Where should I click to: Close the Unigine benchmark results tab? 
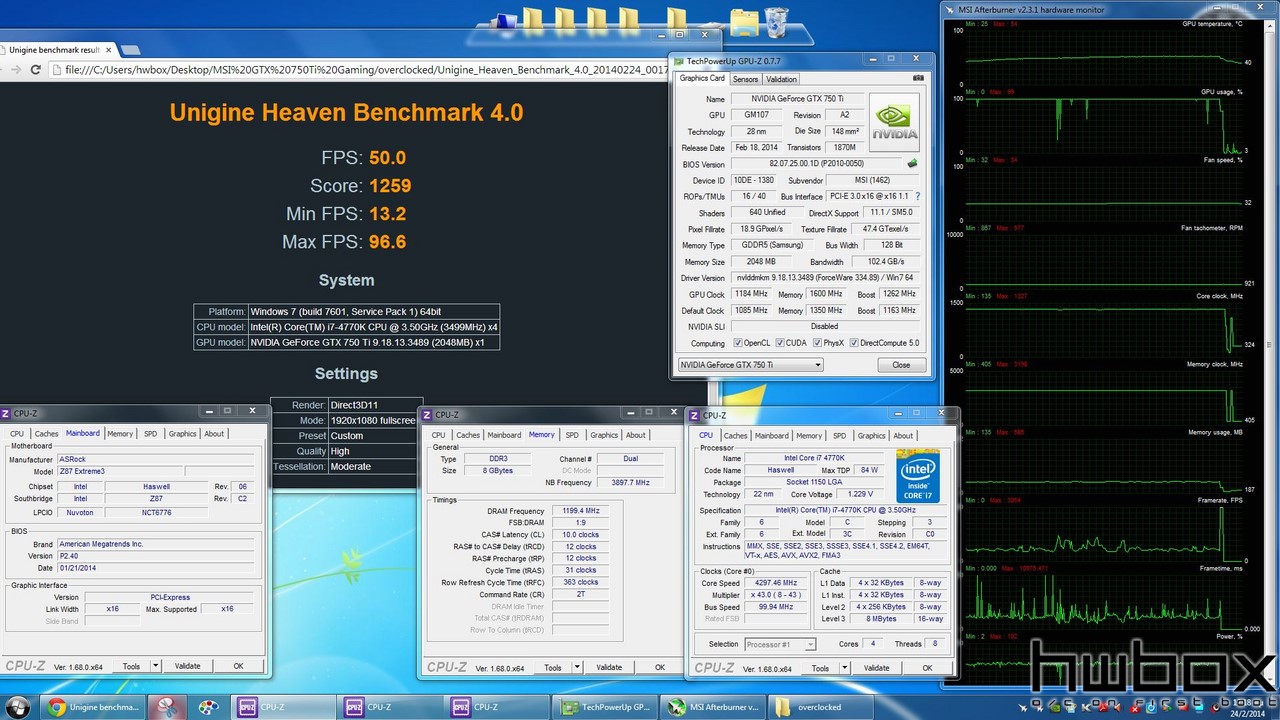[109, 49]
